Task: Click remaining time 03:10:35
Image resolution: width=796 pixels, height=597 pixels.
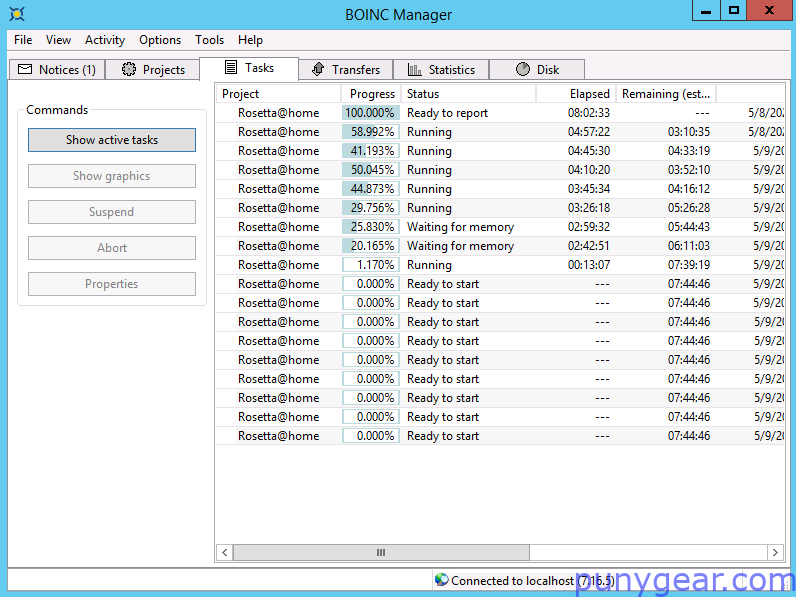Action: click(x=688, y=132)
